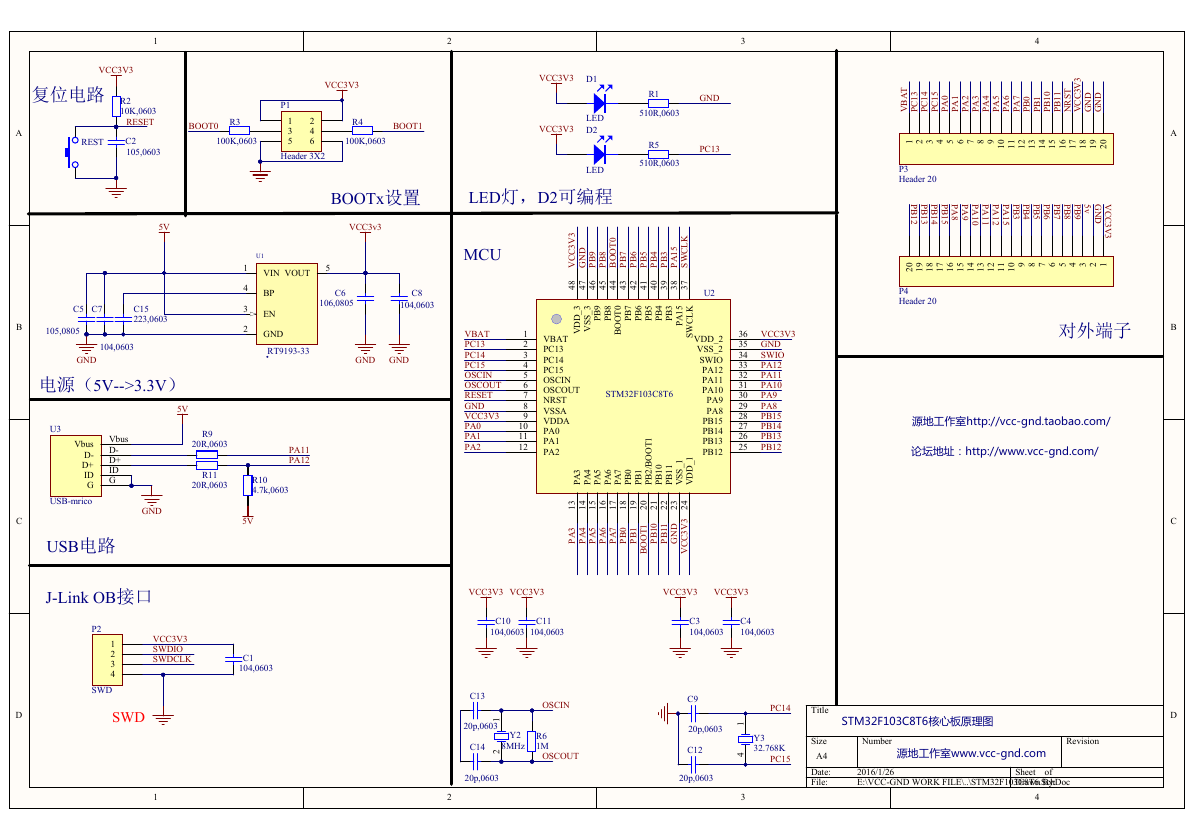Click capacitor C6 on the VOUT line
The width and height of the screenshot is (1195, 840).
tap(365, 298)
